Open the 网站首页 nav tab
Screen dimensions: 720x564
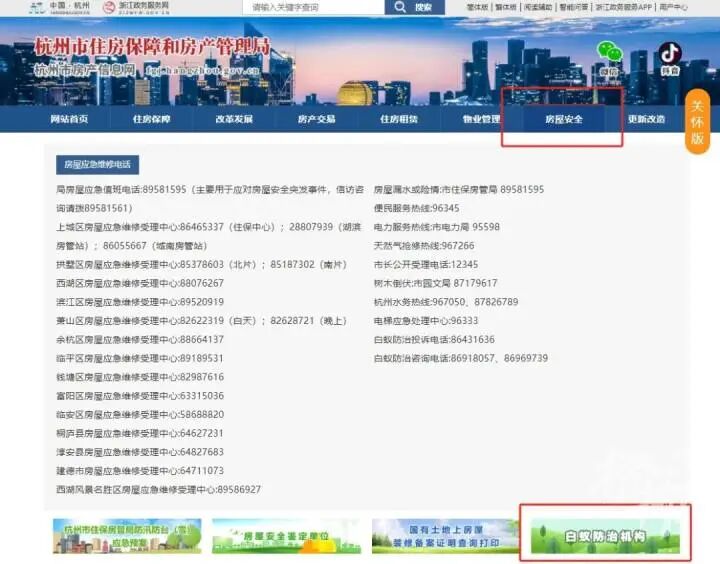point(69,119)
